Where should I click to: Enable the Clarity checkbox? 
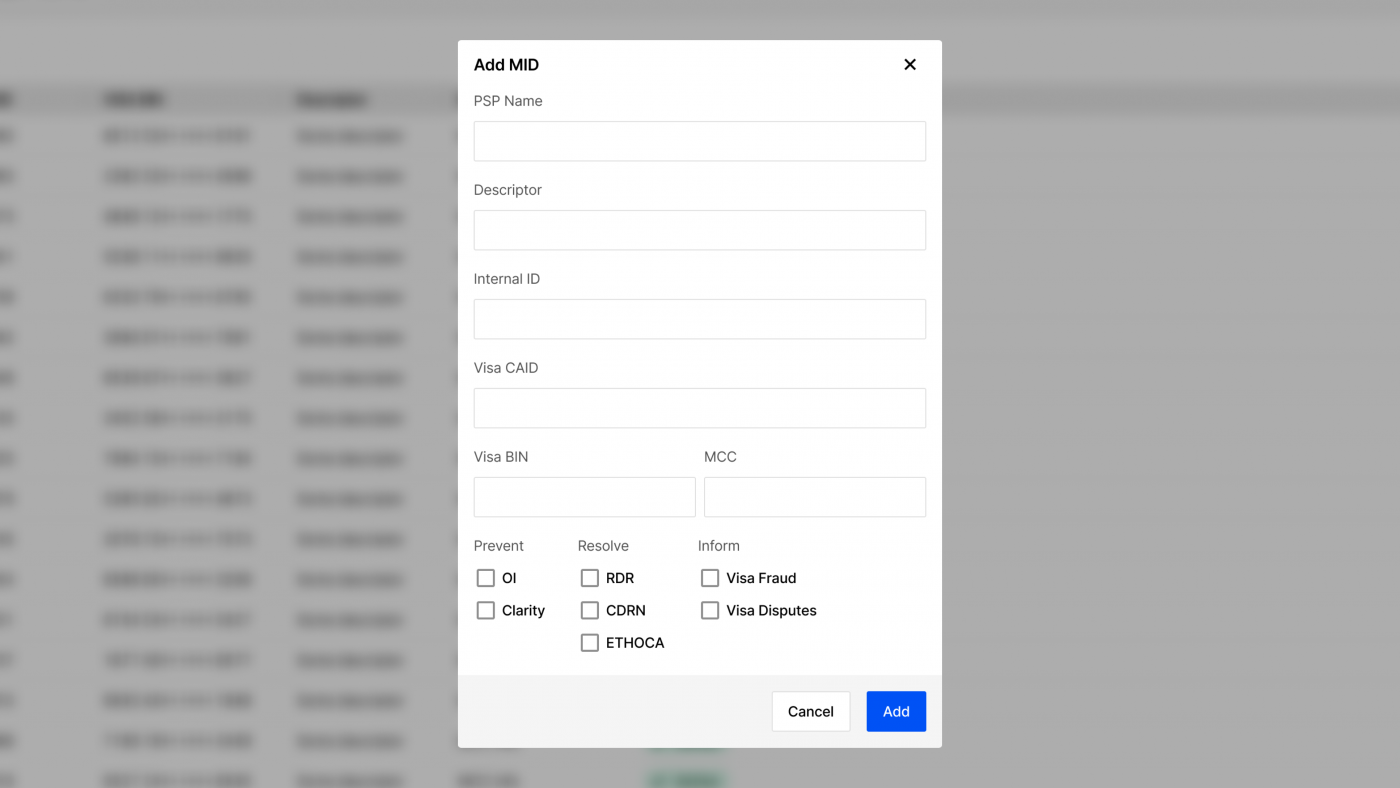pos(486,610)
